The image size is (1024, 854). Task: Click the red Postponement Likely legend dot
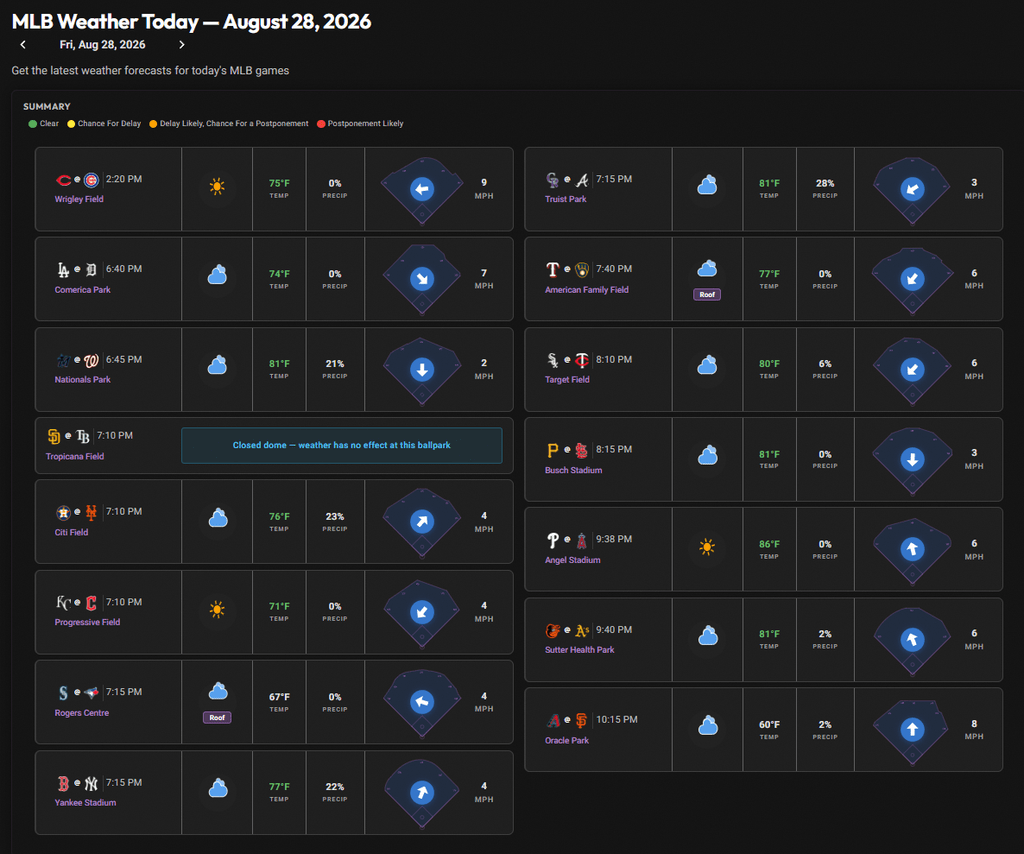(321, 124)
